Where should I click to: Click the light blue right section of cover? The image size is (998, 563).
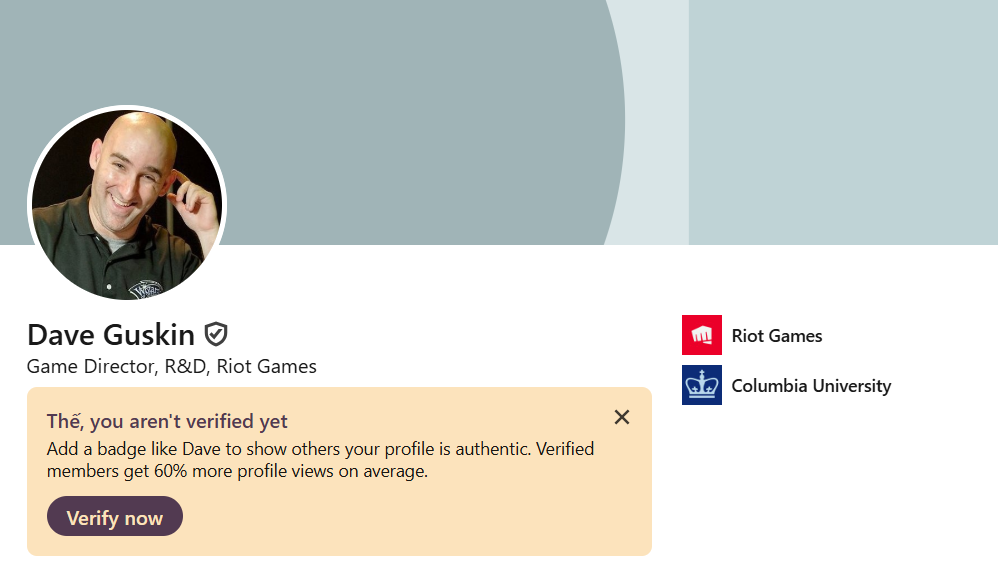point(842,120)
